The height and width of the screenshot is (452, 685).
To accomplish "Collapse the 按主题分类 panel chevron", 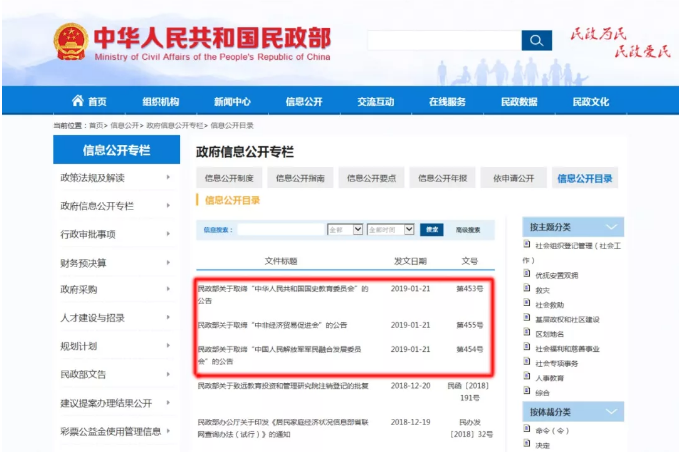I will [612, 227].
